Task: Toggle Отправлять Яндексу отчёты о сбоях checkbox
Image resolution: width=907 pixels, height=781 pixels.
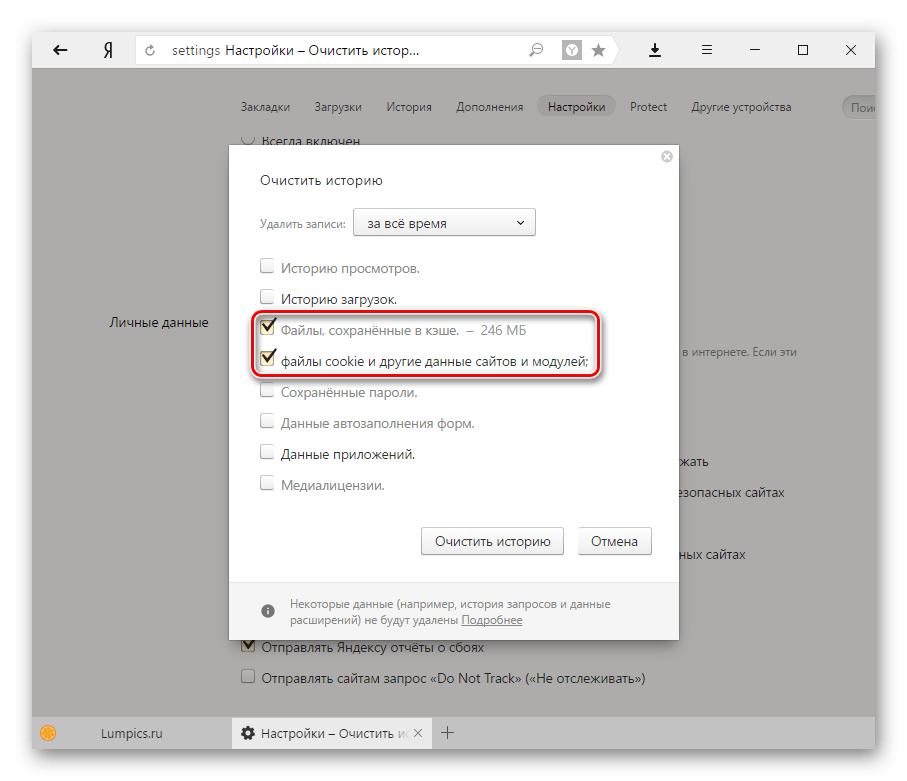Action: pos(248,646)
